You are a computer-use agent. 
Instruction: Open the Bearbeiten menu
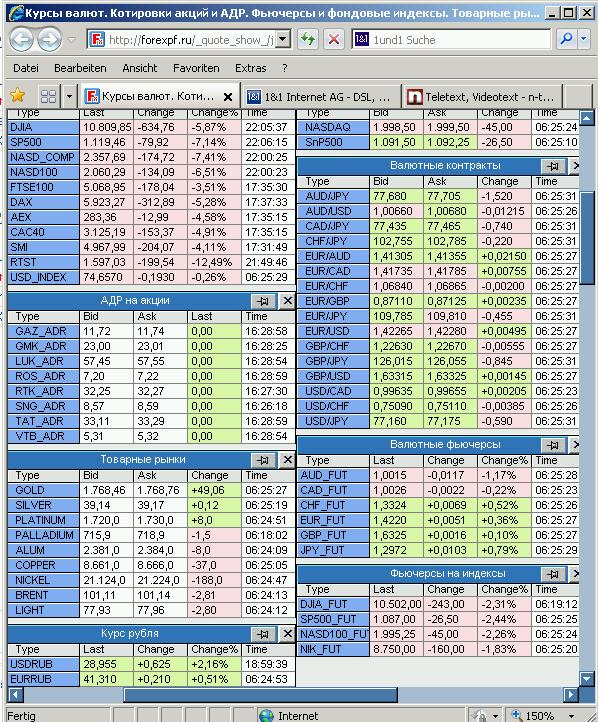(x=80, y=68)
